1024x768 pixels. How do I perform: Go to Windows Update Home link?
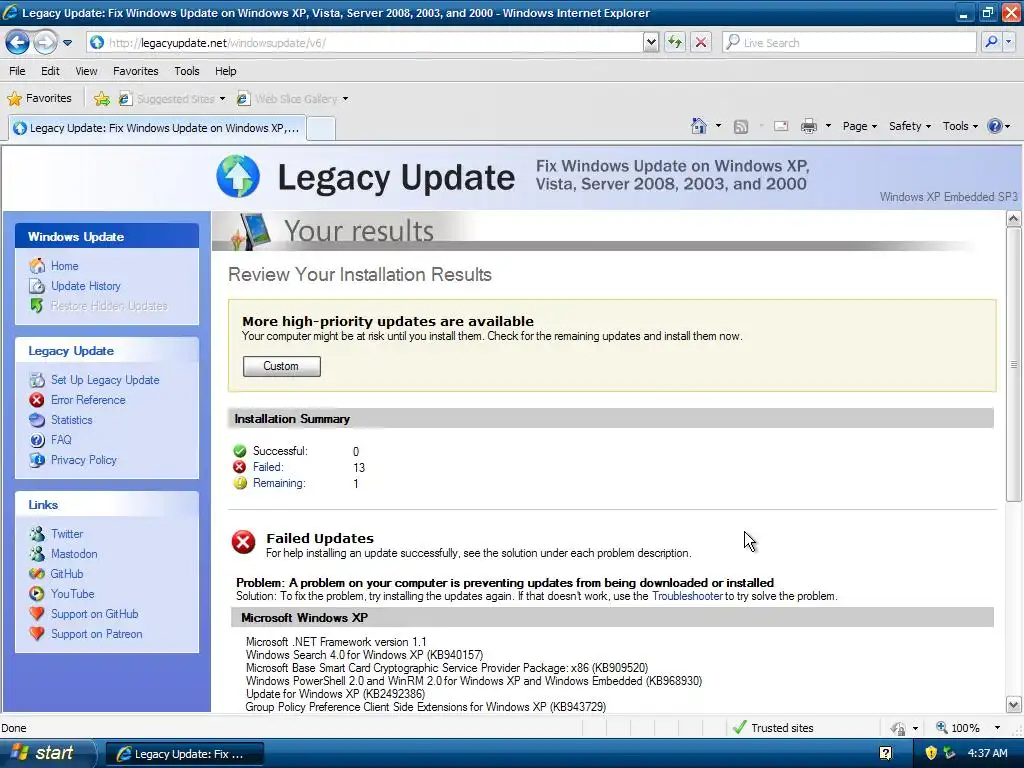point(65,266)
